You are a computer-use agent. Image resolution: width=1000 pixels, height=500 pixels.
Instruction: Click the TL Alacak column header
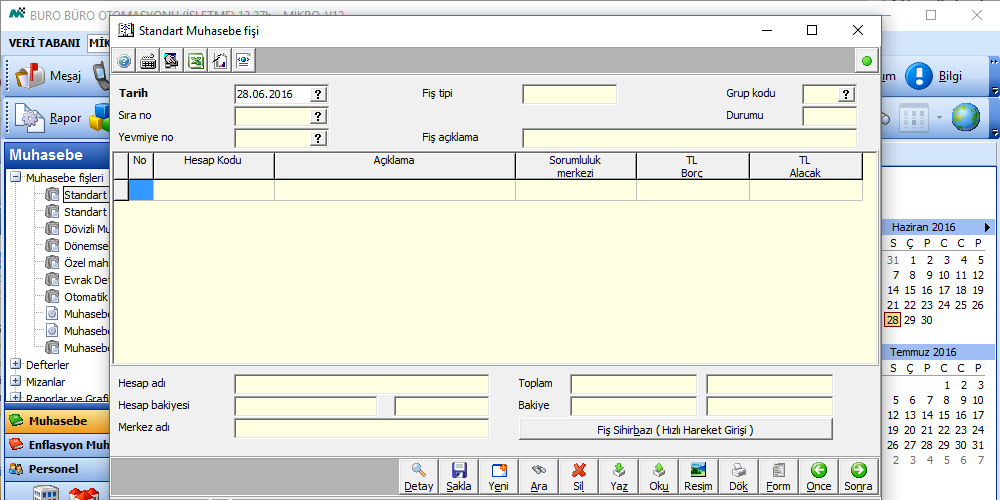pyautogui.click(x=805, y=166)
